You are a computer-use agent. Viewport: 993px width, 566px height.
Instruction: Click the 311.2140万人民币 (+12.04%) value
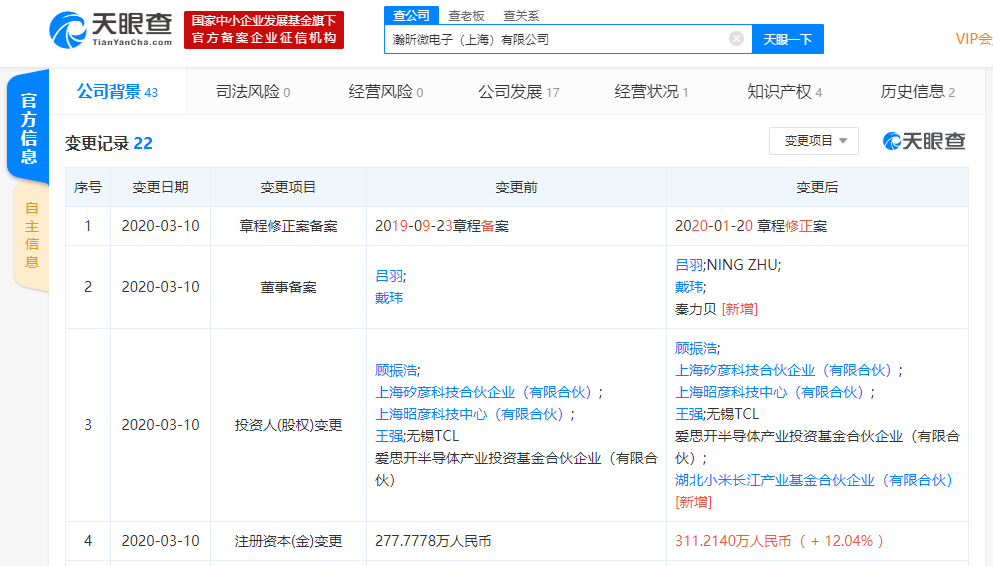coord(780,541)
